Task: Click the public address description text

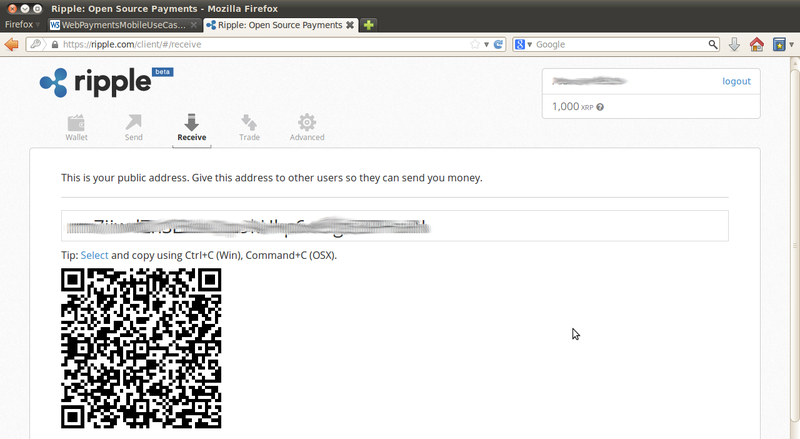Action: (x=271, y=178)
